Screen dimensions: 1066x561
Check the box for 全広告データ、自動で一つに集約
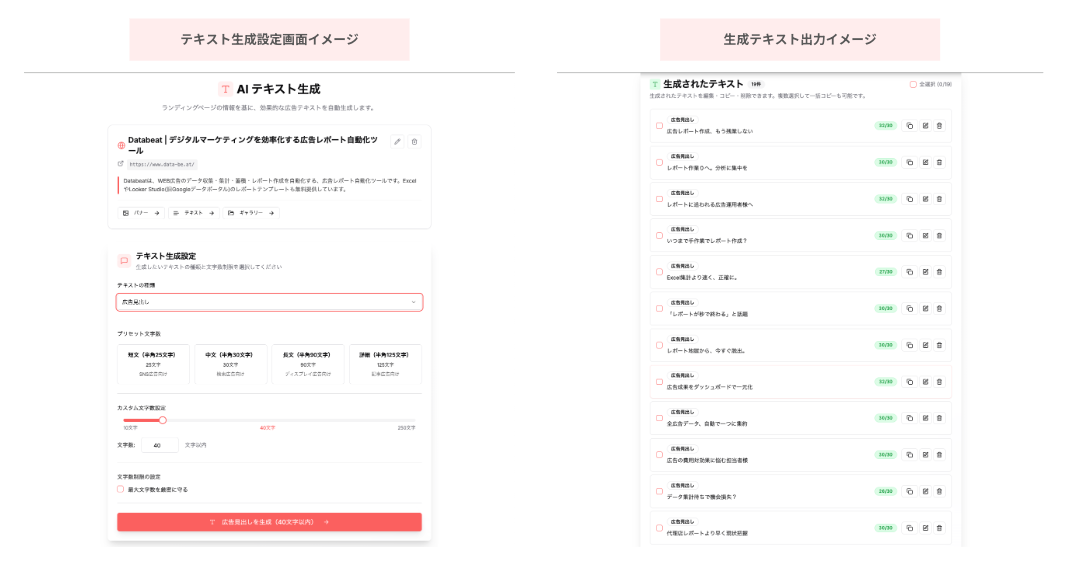click(x=659, y=418)
